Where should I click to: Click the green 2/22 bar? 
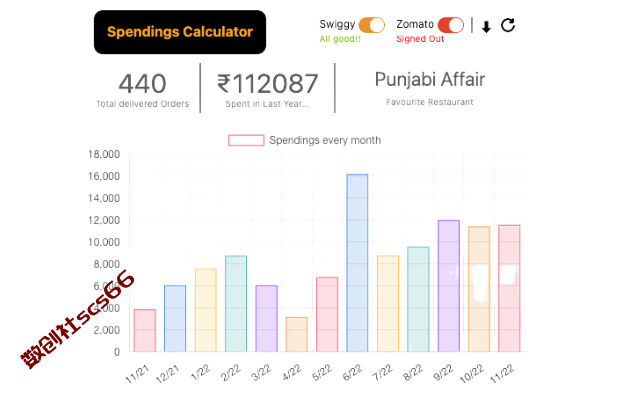(236, 304)
